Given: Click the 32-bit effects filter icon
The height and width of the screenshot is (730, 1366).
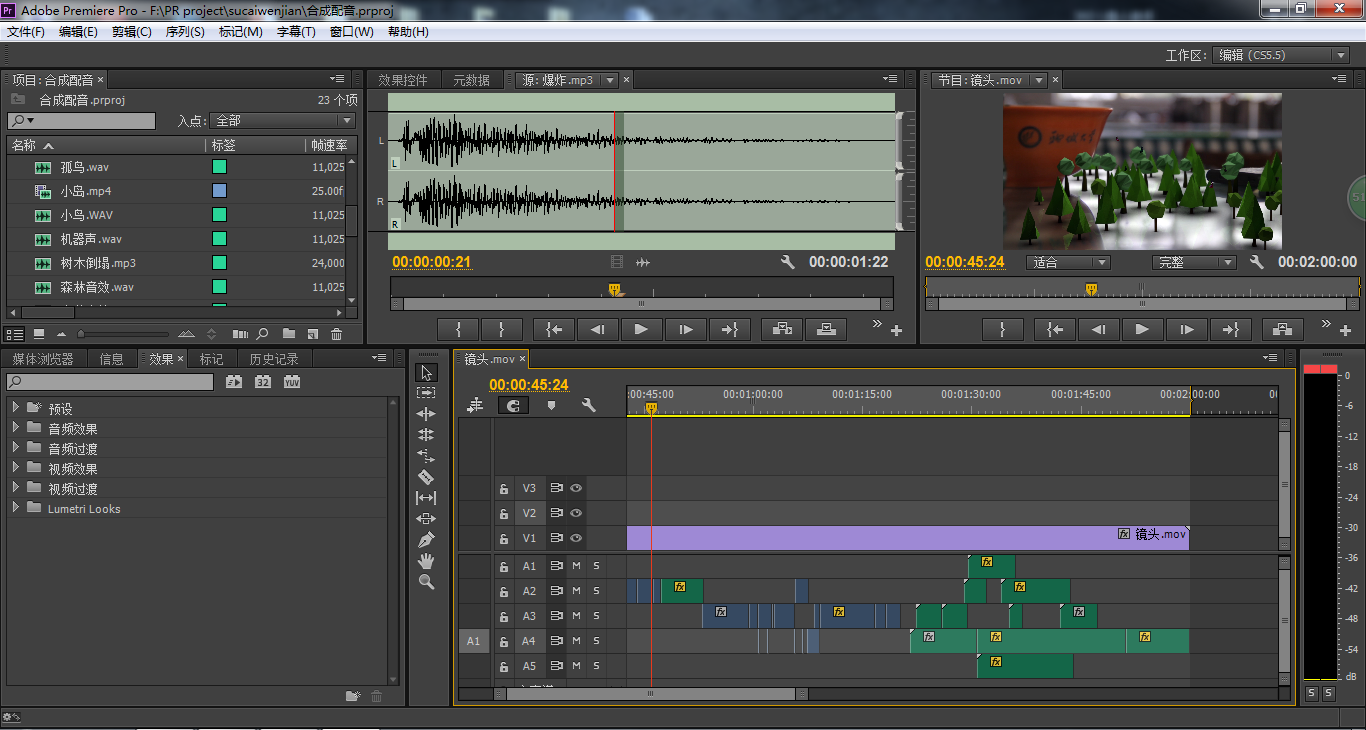Looking at the screenshot, I should coord(263,382).
